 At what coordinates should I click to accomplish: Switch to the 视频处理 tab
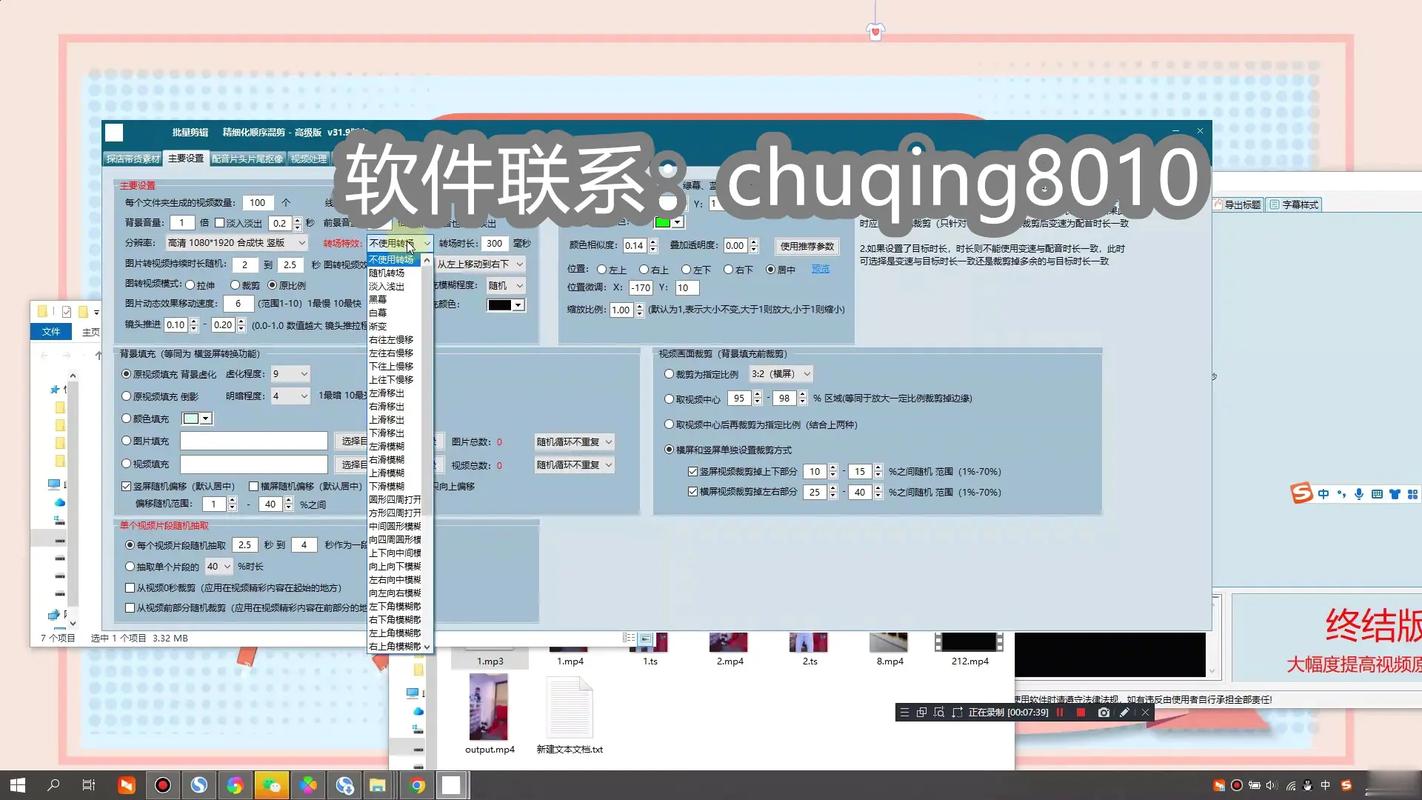308,158
